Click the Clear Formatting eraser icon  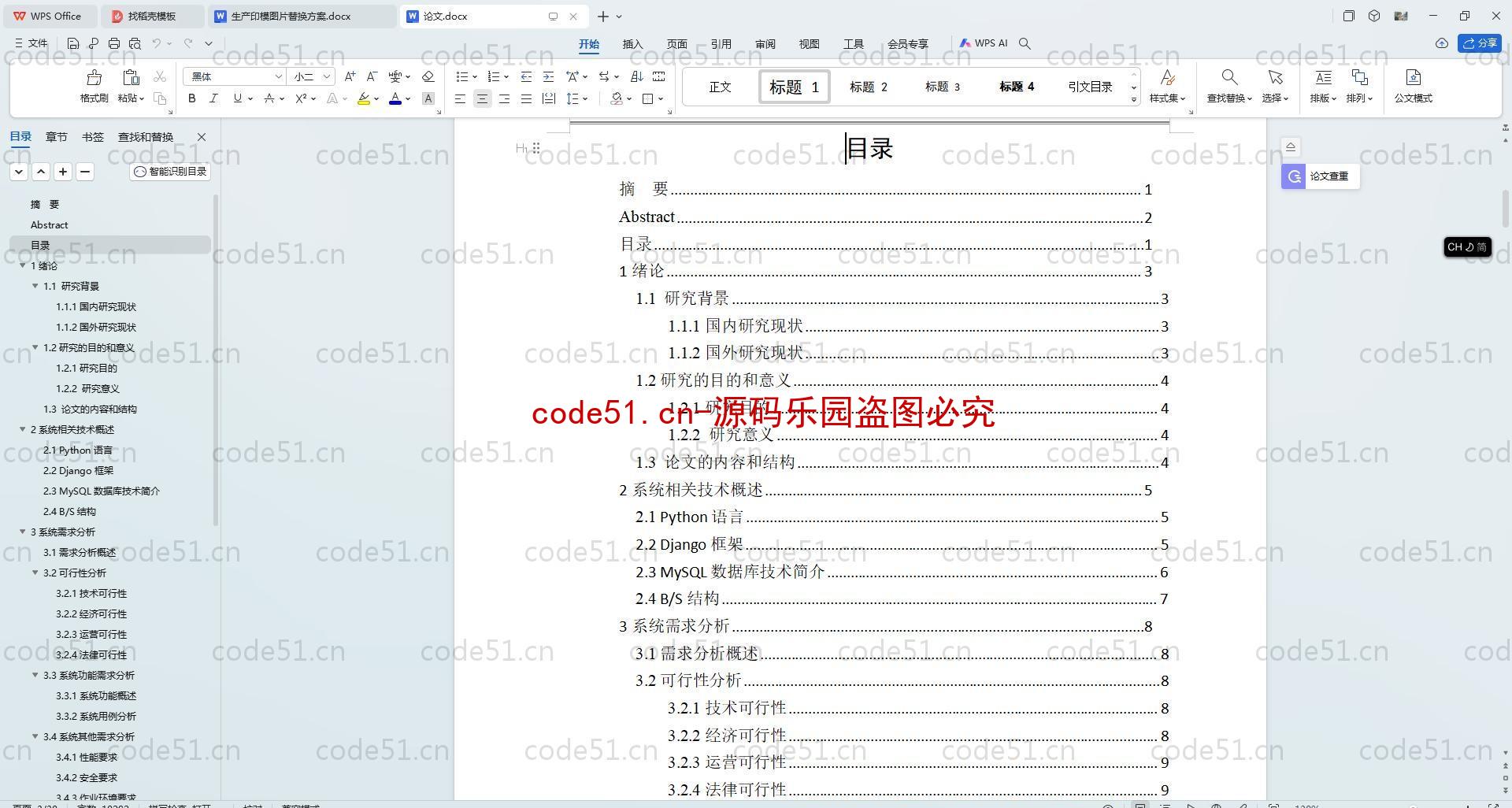(x=428, y=76)
